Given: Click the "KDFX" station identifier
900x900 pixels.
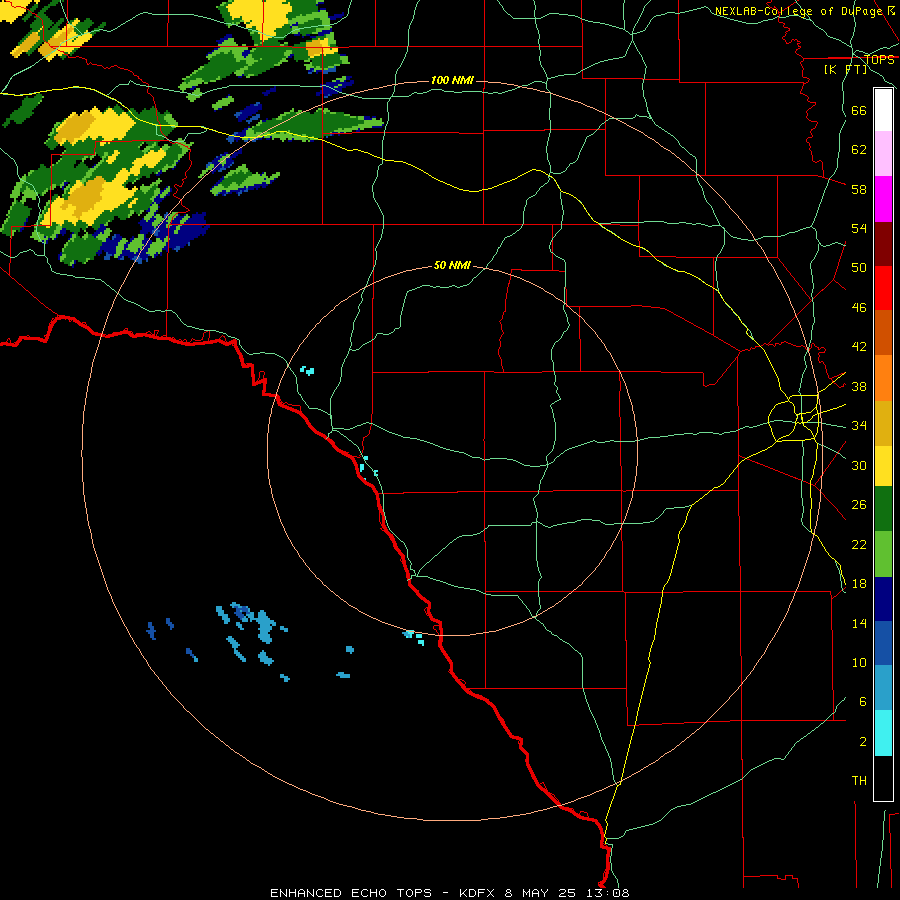Looking at the screenshot, I should pos(476,893).
